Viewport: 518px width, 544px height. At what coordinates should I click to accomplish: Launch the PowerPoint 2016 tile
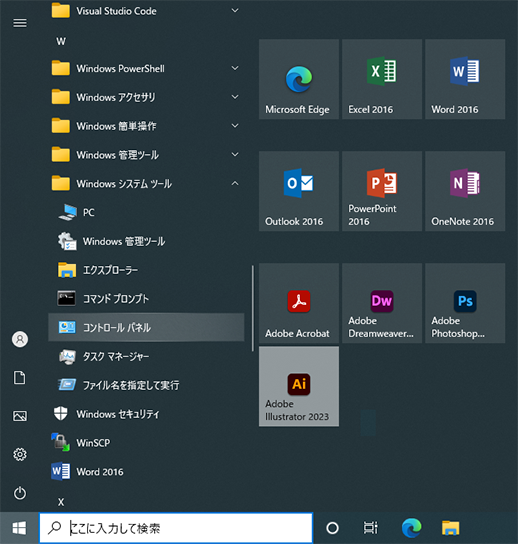pos(382,191)
